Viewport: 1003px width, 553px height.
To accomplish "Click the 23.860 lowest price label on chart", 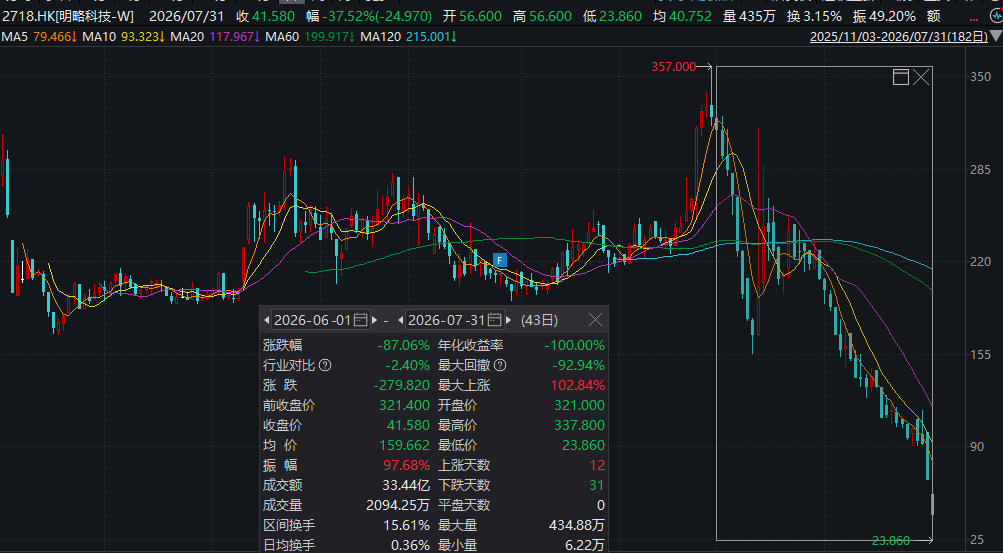I will point(891,541).
